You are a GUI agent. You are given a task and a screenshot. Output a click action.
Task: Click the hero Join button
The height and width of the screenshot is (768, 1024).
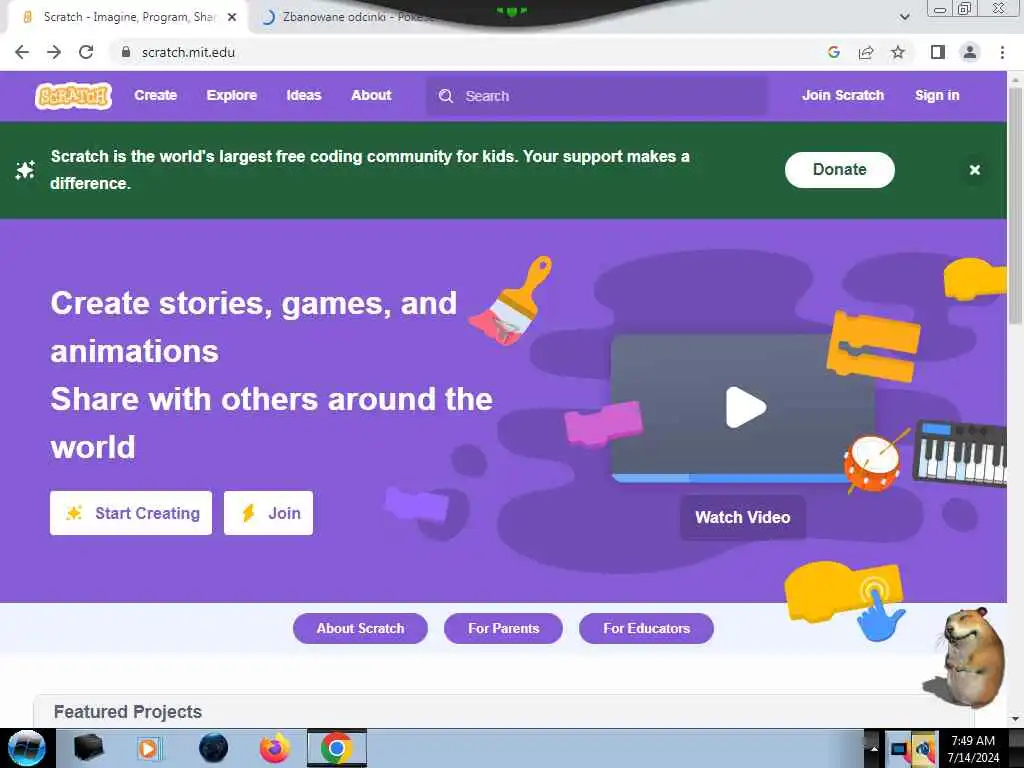pos(268,513)
